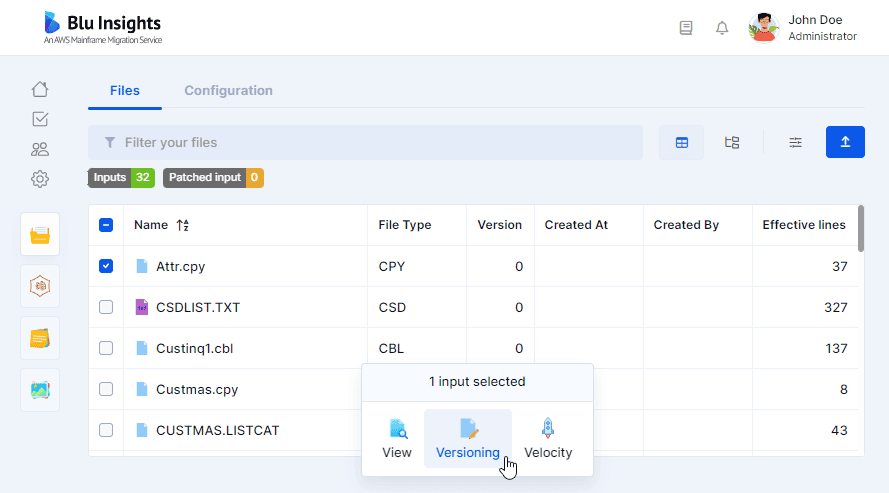Open the team members sidebar icon
The image size is (889, 493).
coord(40,149)
